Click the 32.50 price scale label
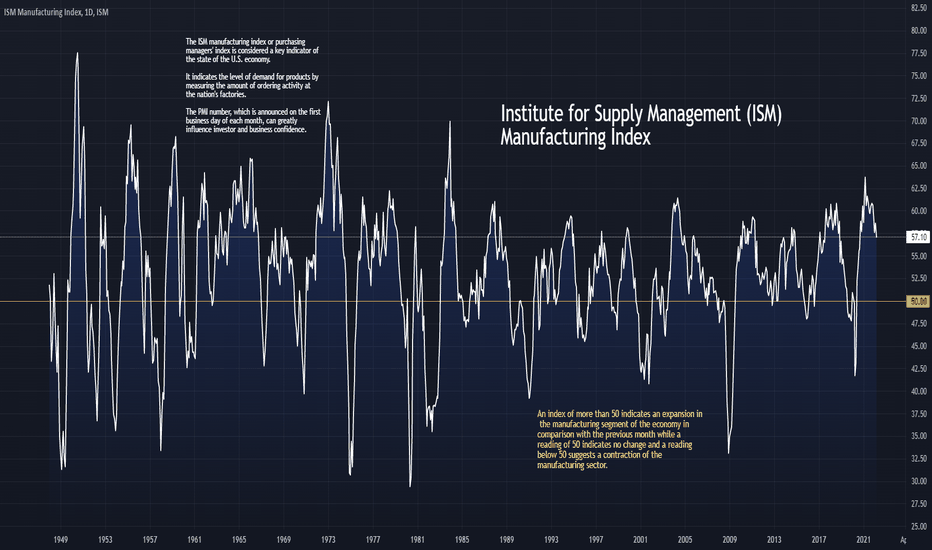Screen dimensions: 932x550 918,458
